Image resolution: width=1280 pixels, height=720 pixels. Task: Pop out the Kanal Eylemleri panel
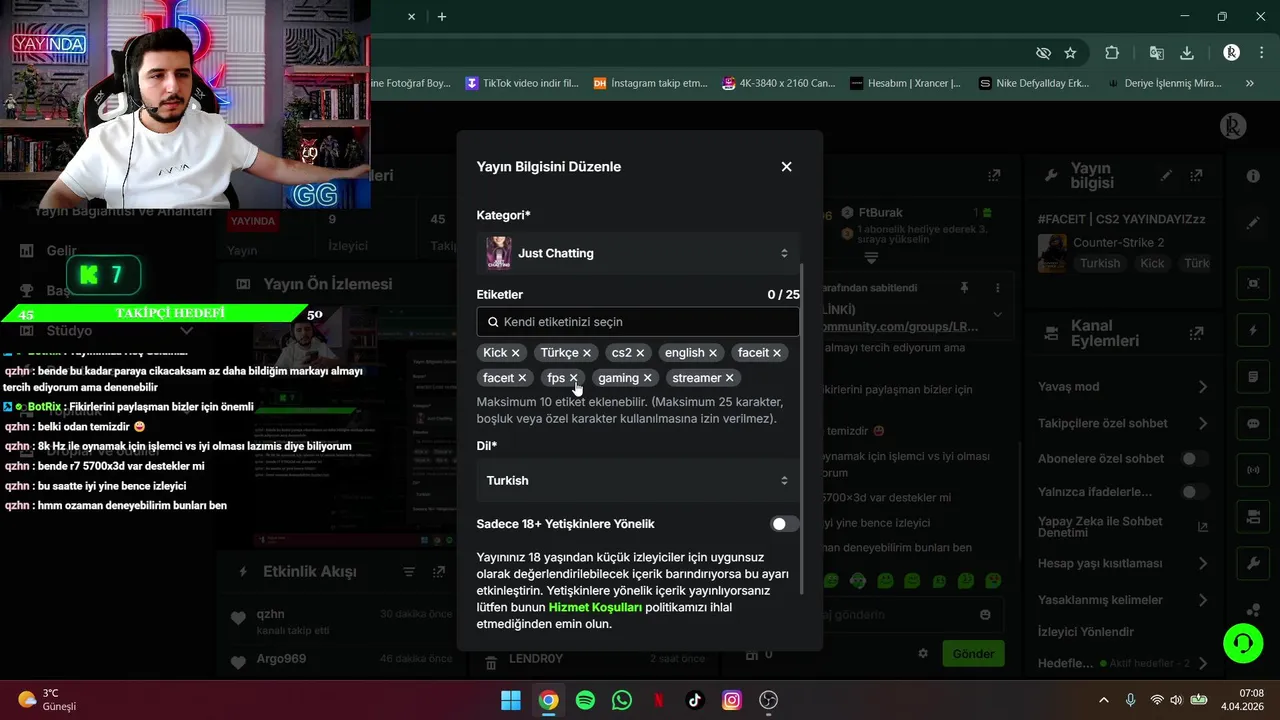1196,333
